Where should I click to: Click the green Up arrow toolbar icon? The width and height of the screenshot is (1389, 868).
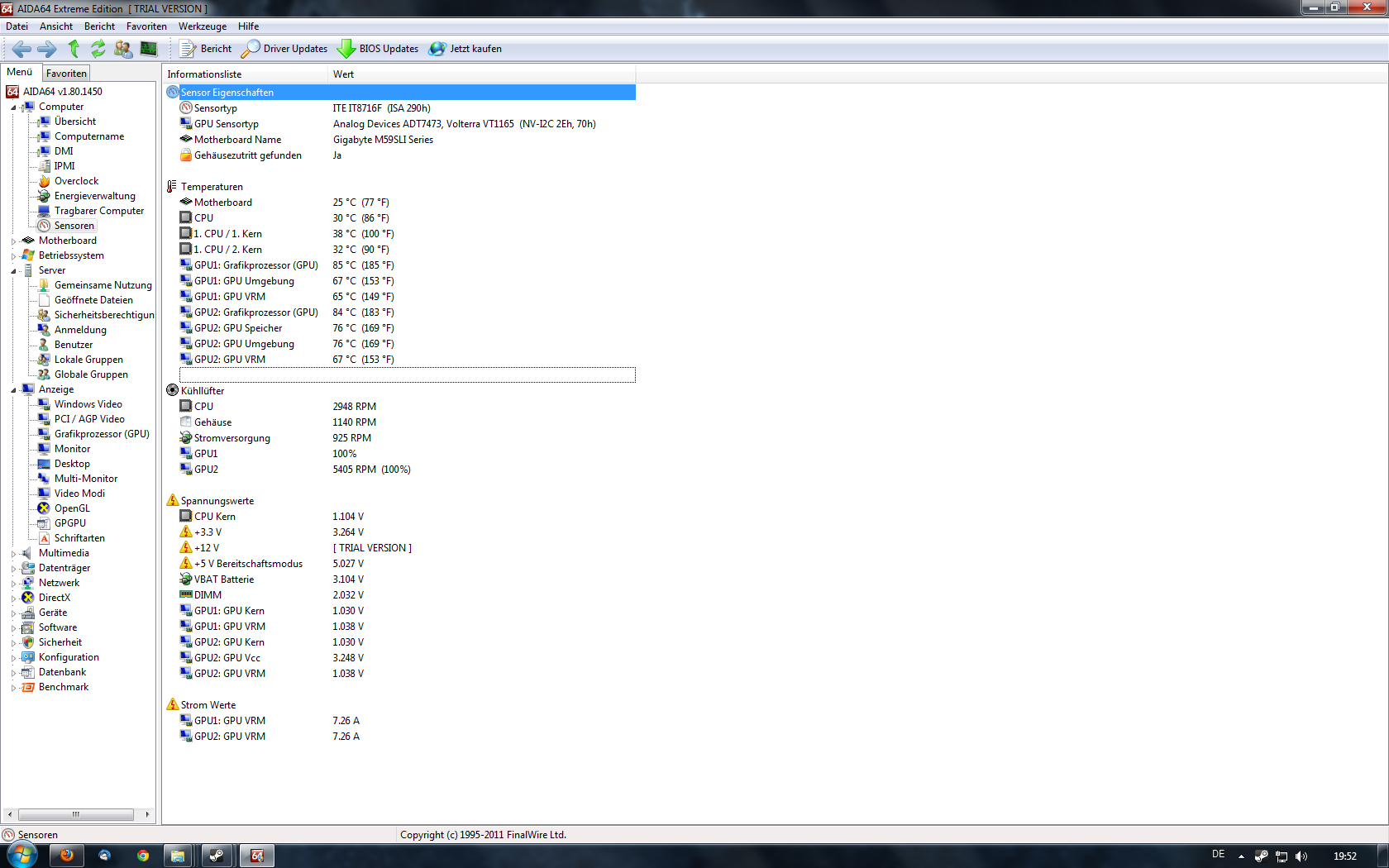pos(74,49)
